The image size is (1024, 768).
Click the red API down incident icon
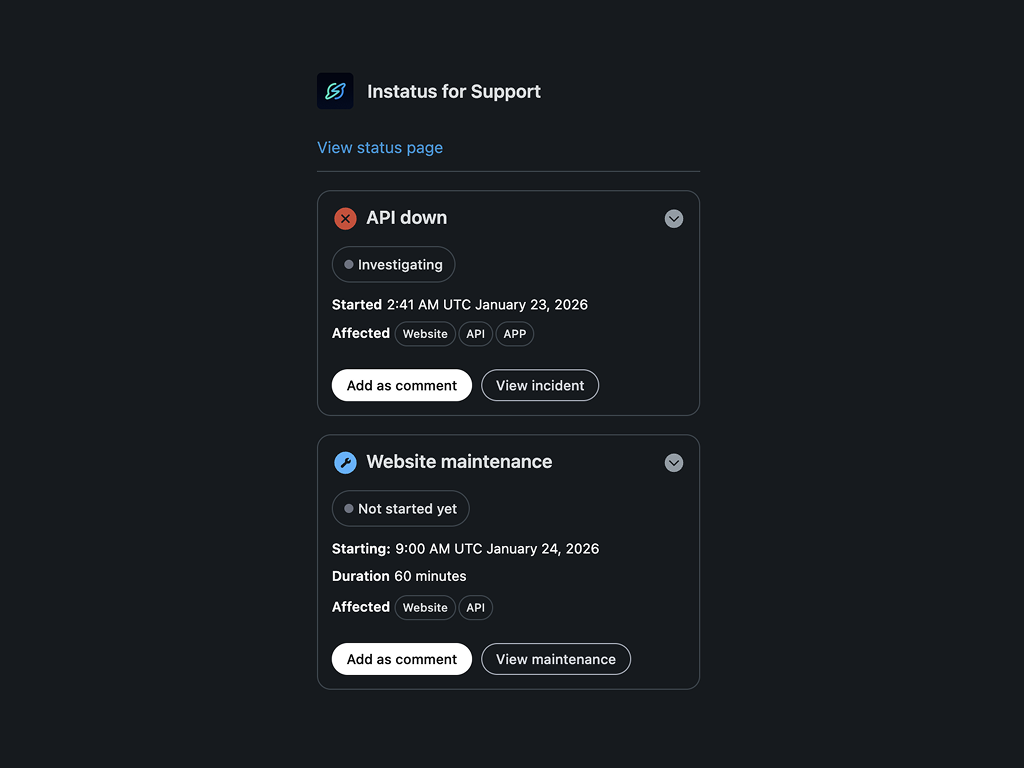345,218
